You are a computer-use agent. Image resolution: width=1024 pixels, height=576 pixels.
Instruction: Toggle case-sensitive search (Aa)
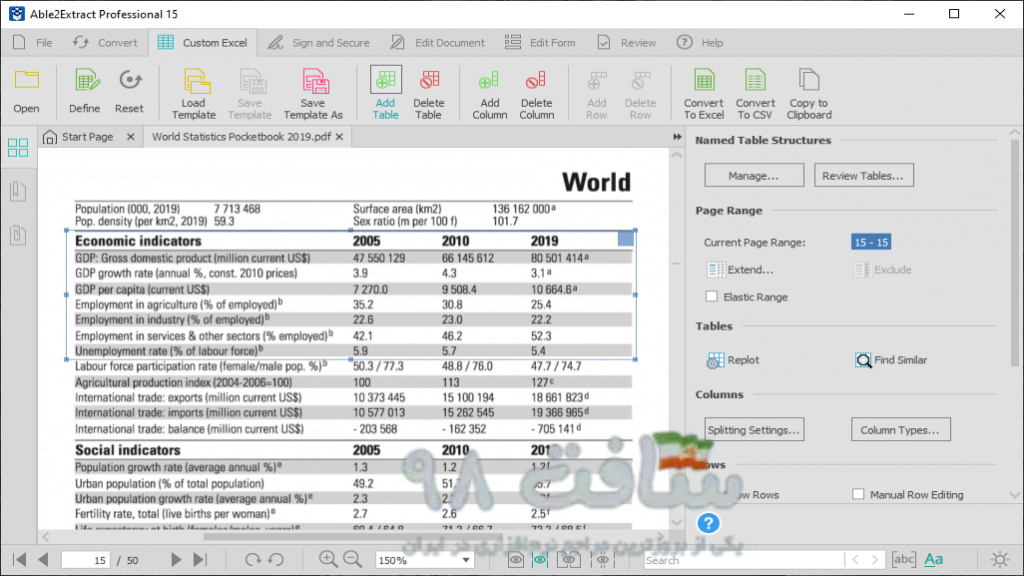(933, 559)
